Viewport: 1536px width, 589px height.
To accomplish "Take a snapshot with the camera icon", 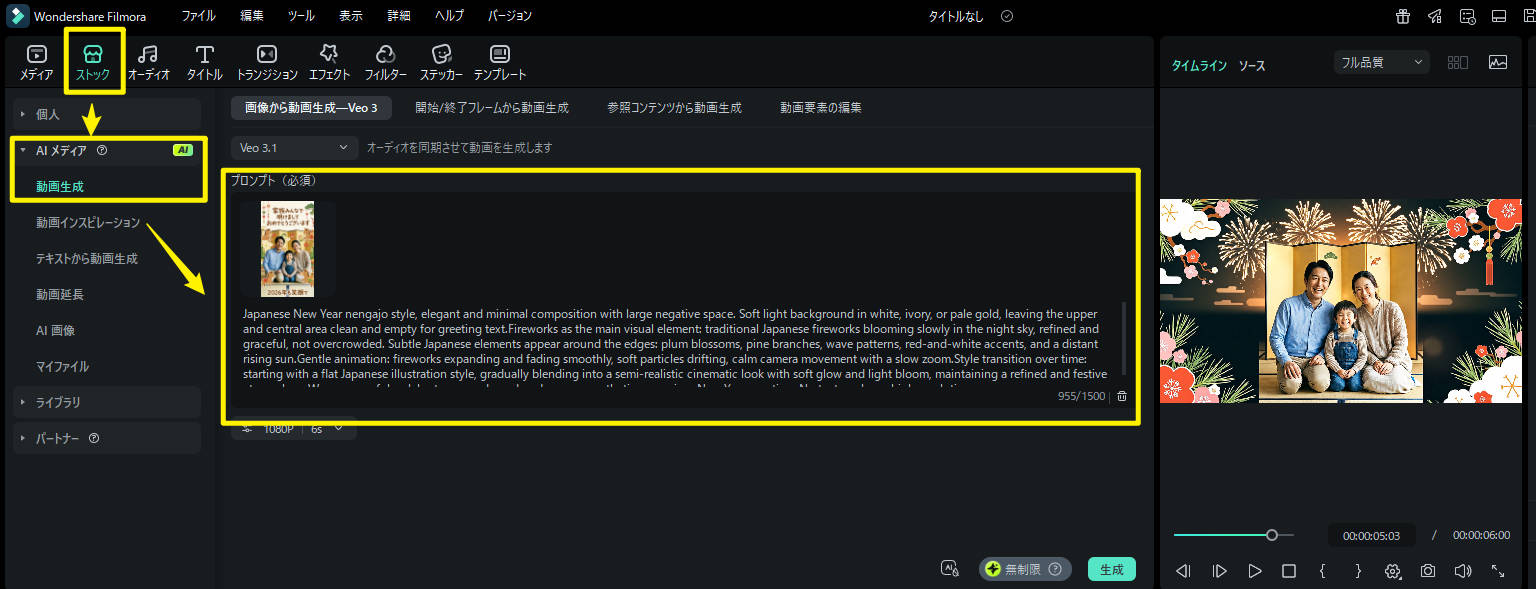I will pos(1428,571).
